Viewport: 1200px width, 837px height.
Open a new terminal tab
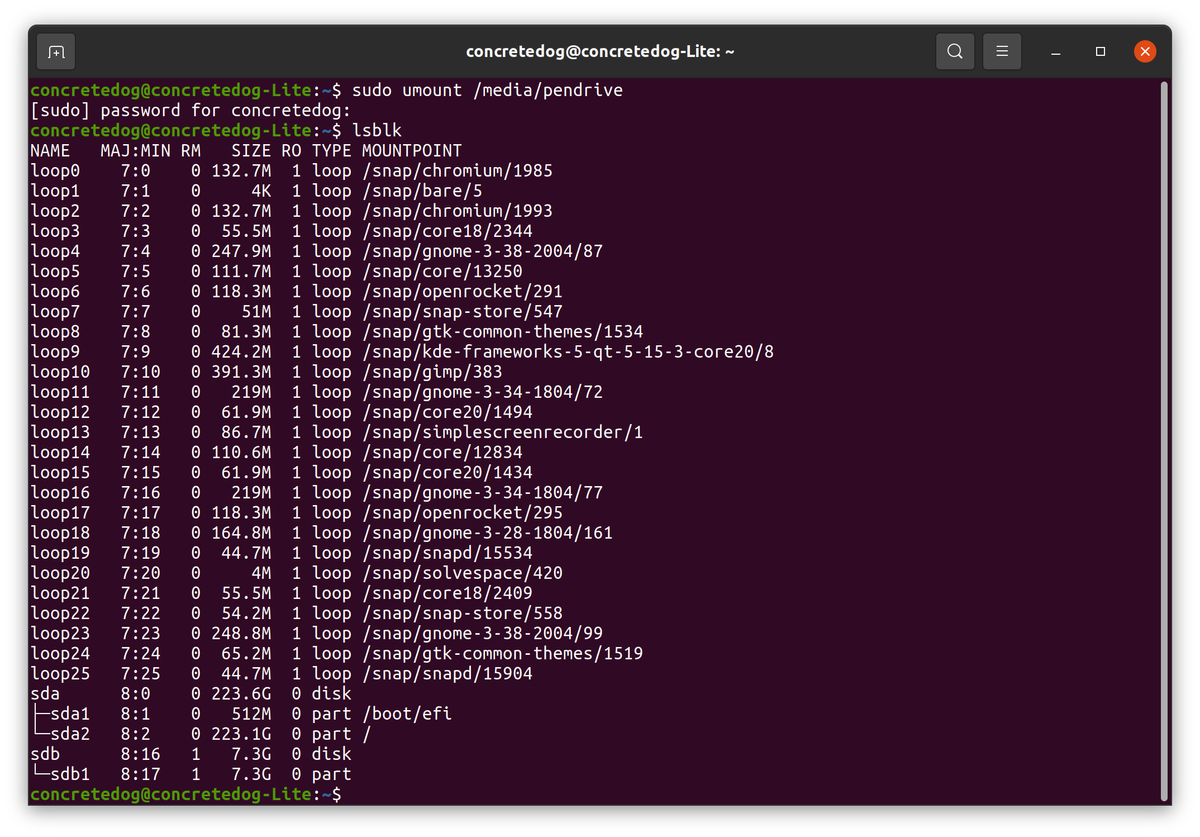click(x=55, y=50)
